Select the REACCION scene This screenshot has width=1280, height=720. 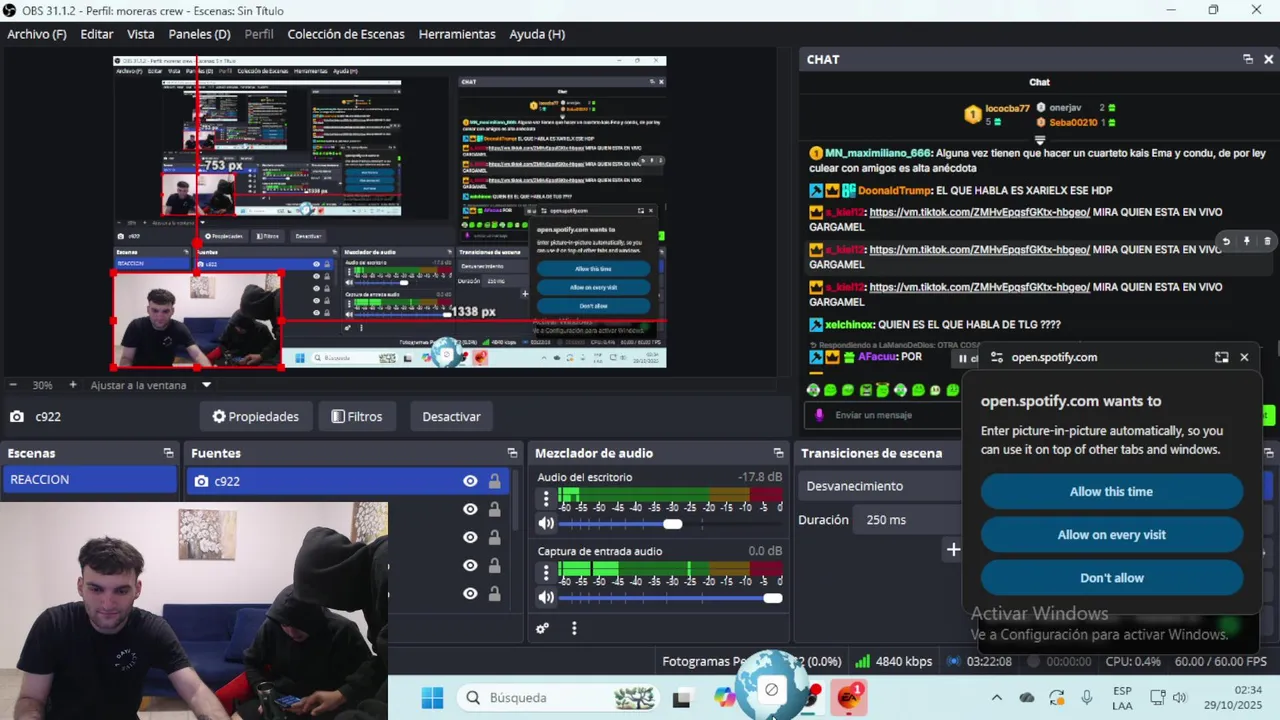(89, 480)
